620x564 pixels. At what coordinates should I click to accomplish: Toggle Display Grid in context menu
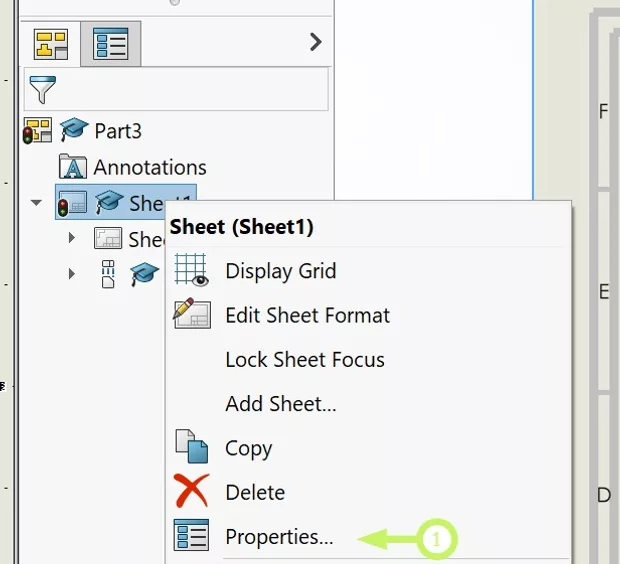click(x=280, y=271)
